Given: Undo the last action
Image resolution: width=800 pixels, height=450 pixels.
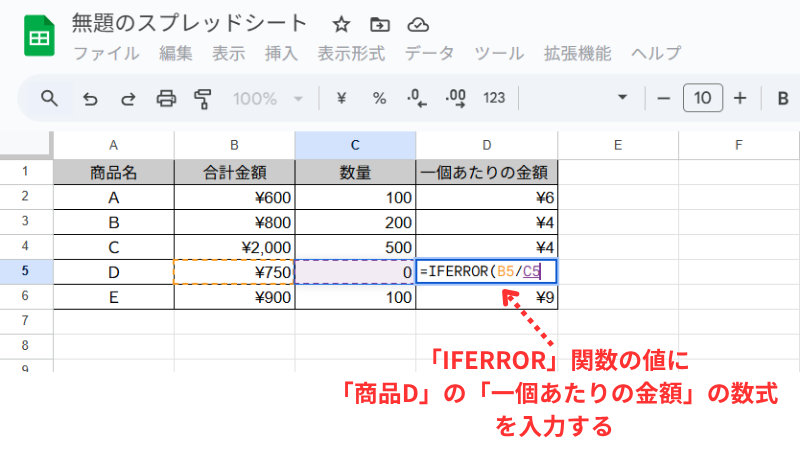Looking at the screenshot, I should pyautogui.click(x=90, y=98).
